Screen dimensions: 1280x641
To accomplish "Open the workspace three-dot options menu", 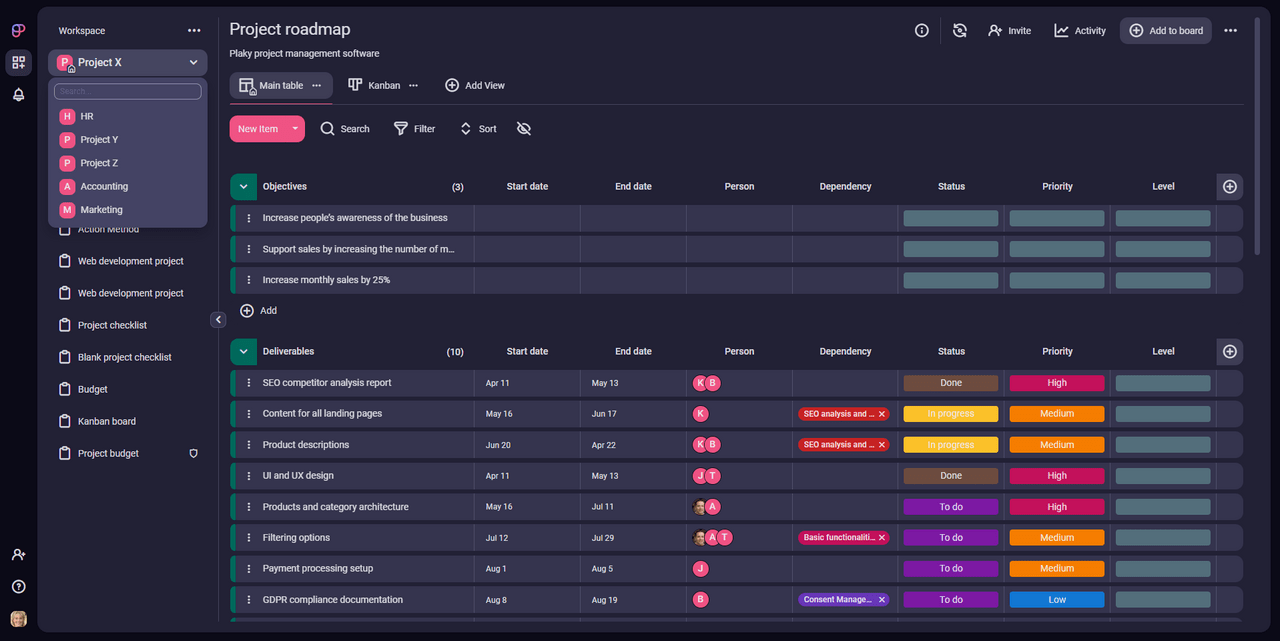I will coord(194,31).
